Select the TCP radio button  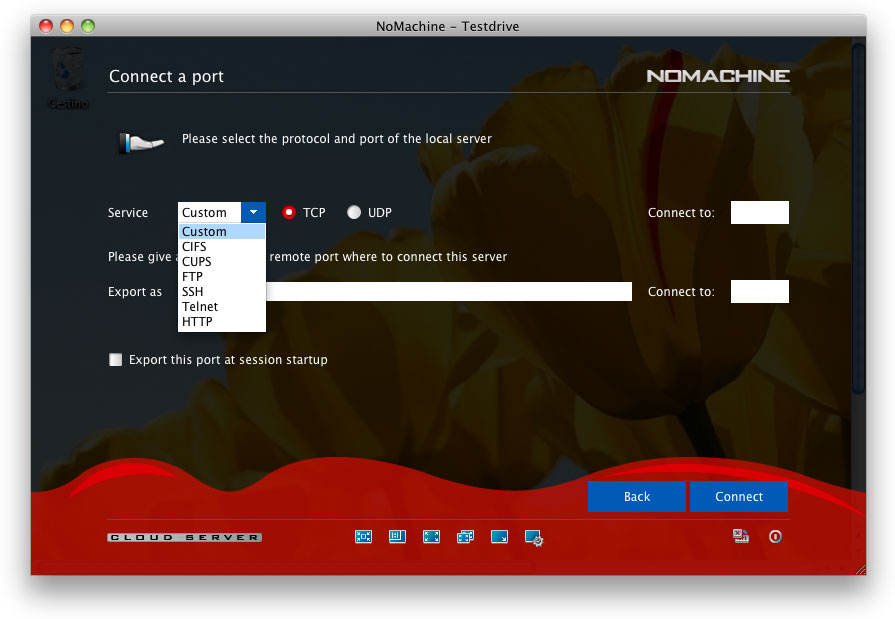tap(289, 213)
